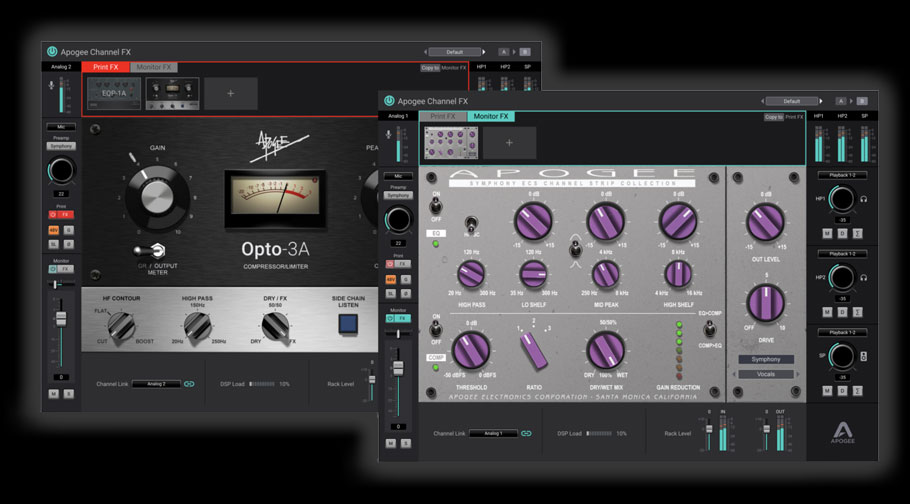This screenshot has height=504, width=910.
Task: Flip the COMP ON/OFF toggle switch
Action: tap(434, 329)
